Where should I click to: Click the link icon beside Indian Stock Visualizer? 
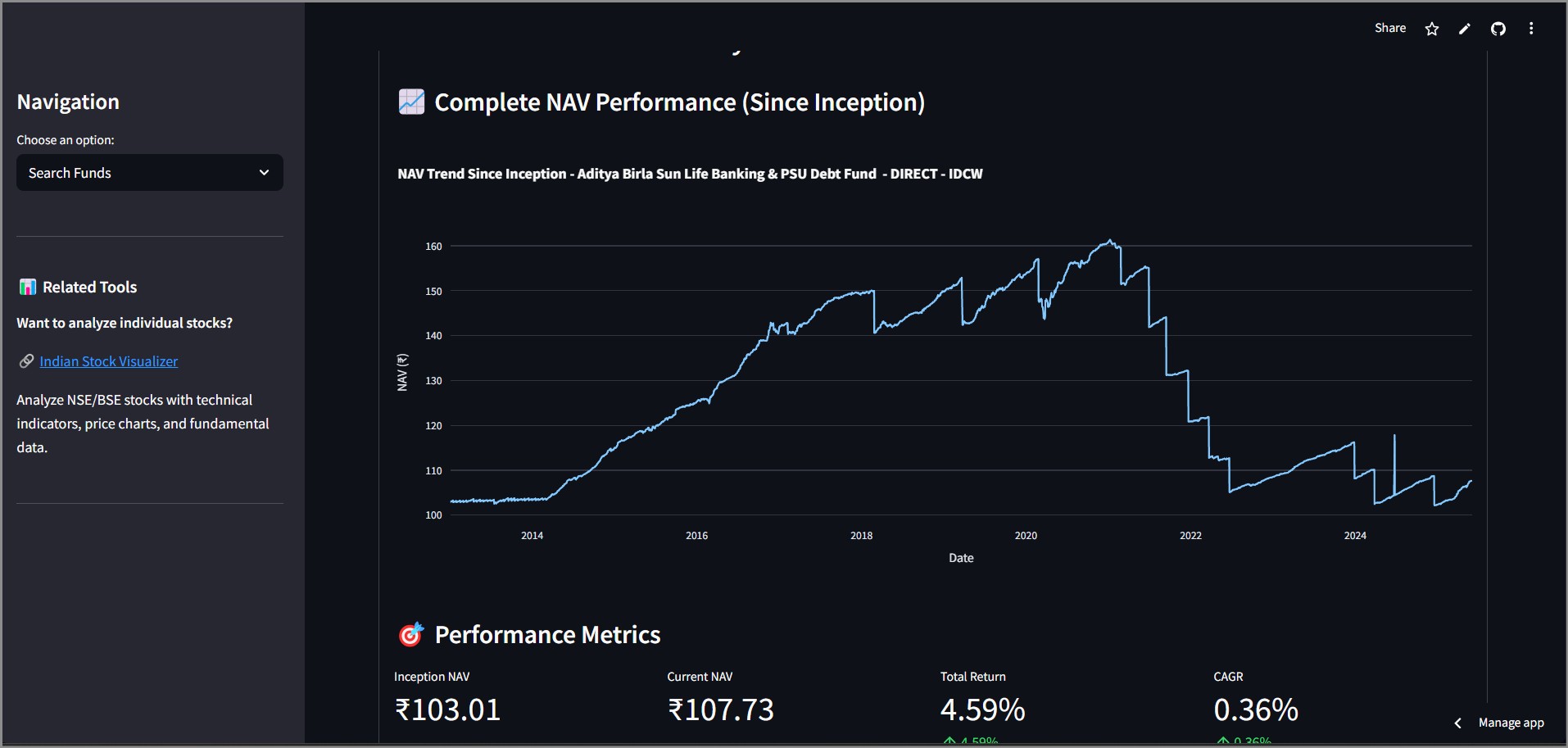(x=27, y=360)
